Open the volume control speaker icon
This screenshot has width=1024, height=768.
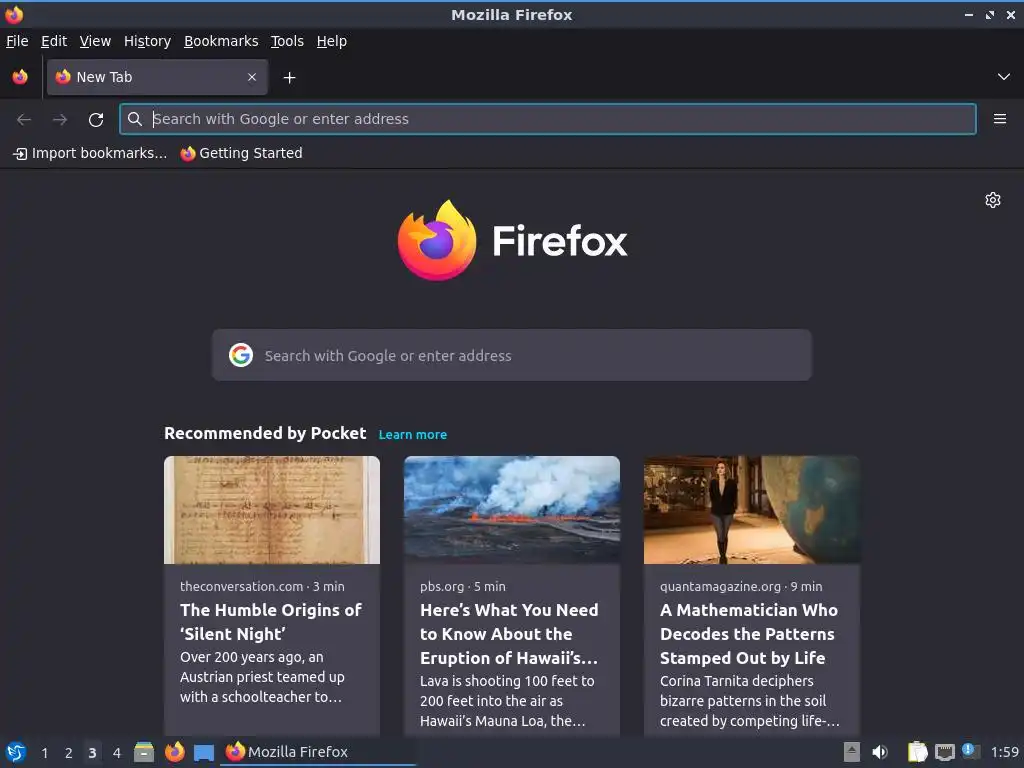pyautogui.click(x=880, y=752)
